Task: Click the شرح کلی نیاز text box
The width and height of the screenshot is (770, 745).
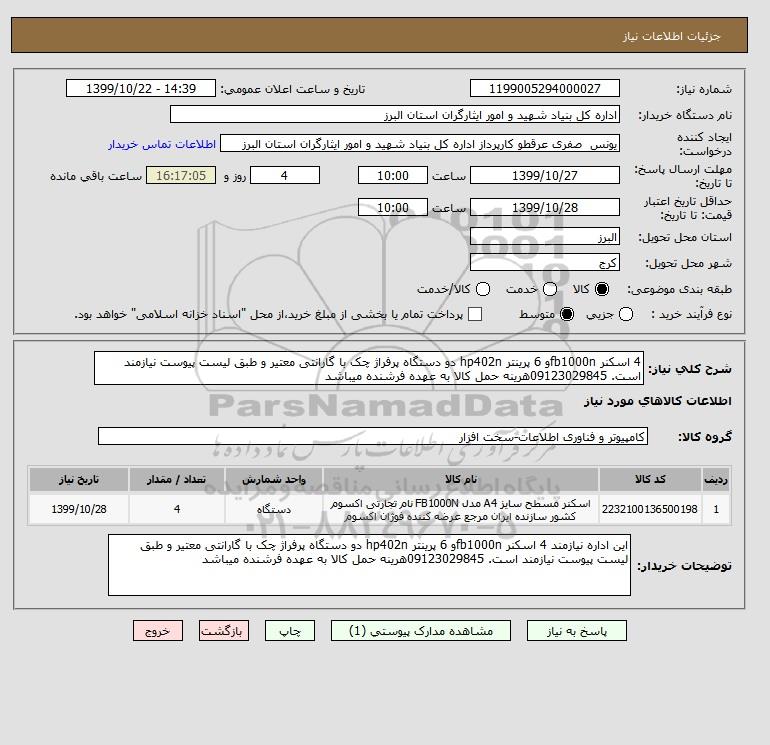Action: [x=369, y=368]
